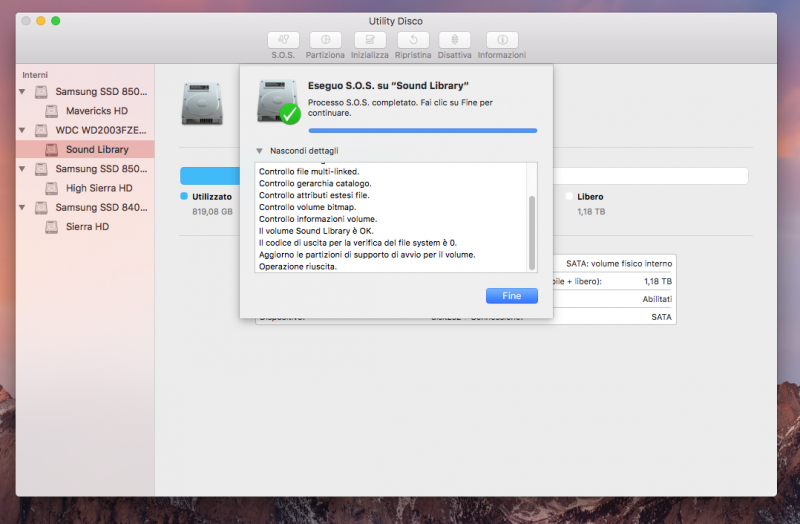Image resolution: width=800 pixels, height=524 pixels.
Task: Click the Informazioni info toolbar icon
Action: click(x=502, y=40)
